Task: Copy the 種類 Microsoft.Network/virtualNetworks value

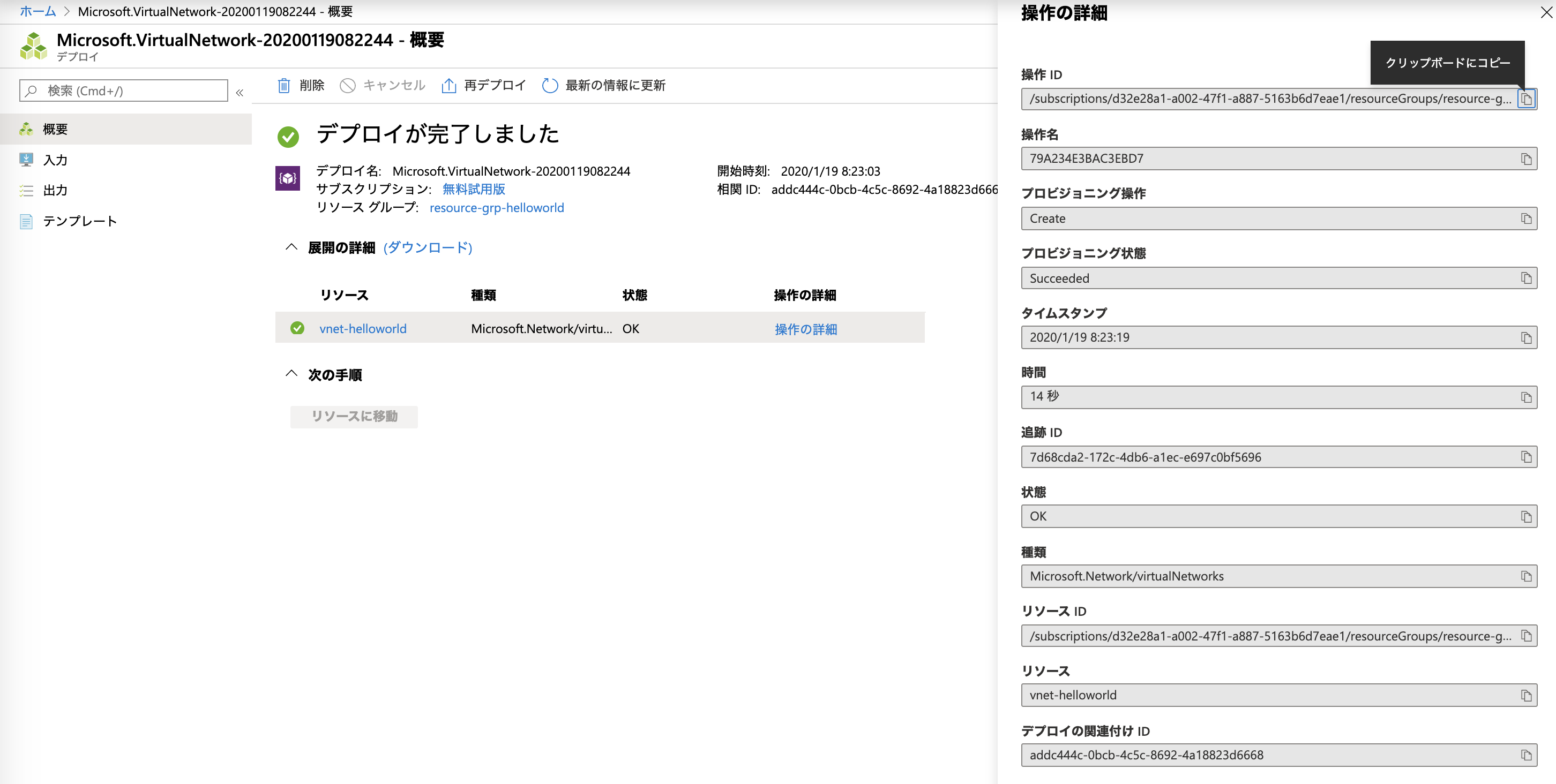Action: tap(1527, 576)
